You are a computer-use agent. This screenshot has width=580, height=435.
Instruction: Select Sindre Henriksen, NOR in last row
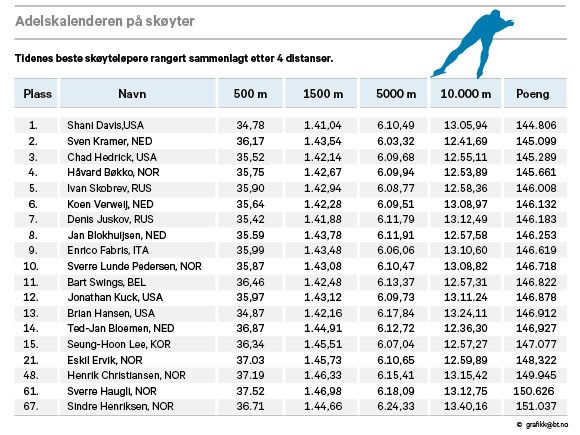point(120,407)
